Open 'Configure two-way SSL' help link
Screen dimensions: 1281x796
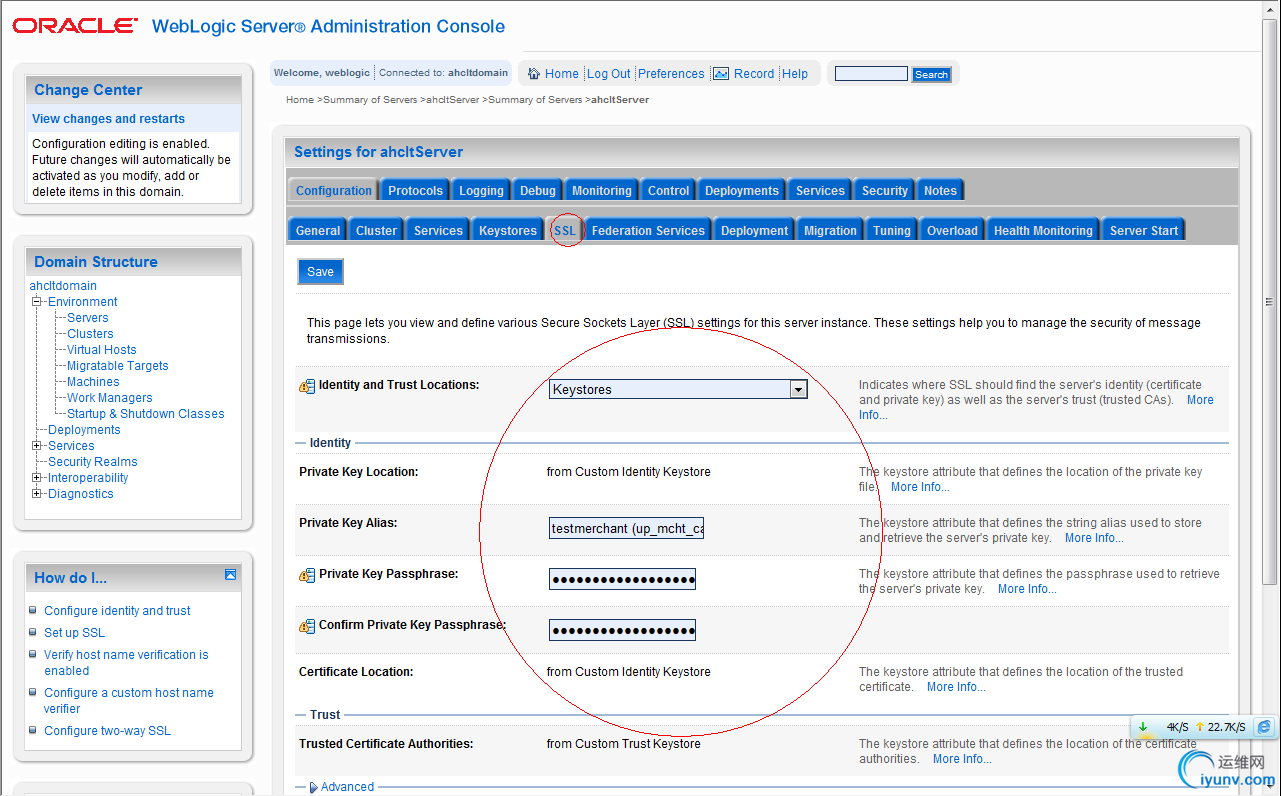(107, 731)
